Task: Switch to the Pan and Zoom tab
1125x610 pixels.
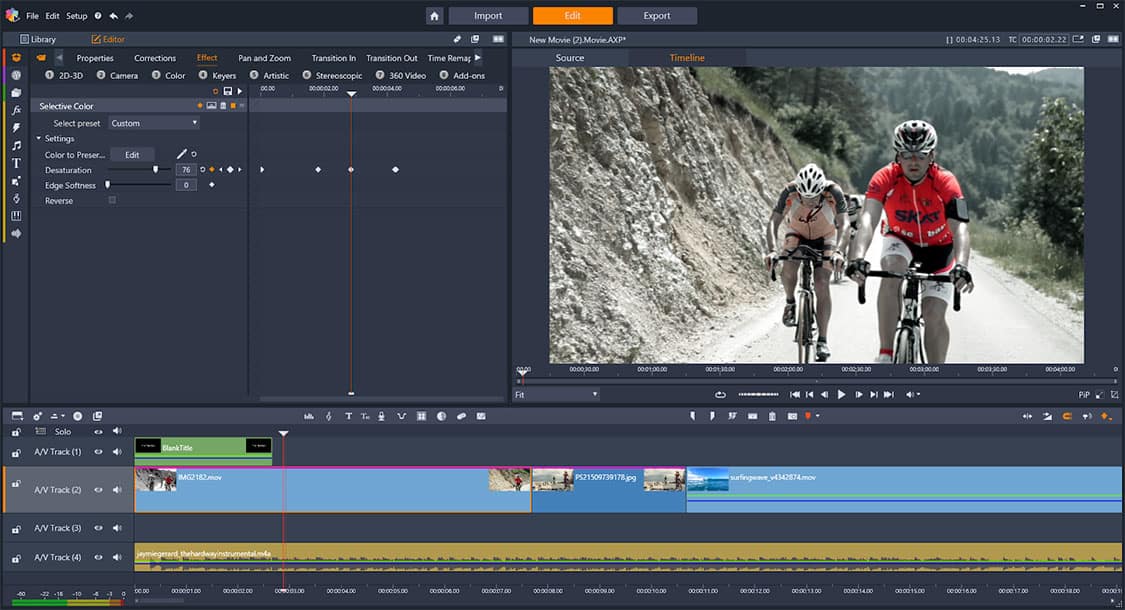Action: [264, 58]
